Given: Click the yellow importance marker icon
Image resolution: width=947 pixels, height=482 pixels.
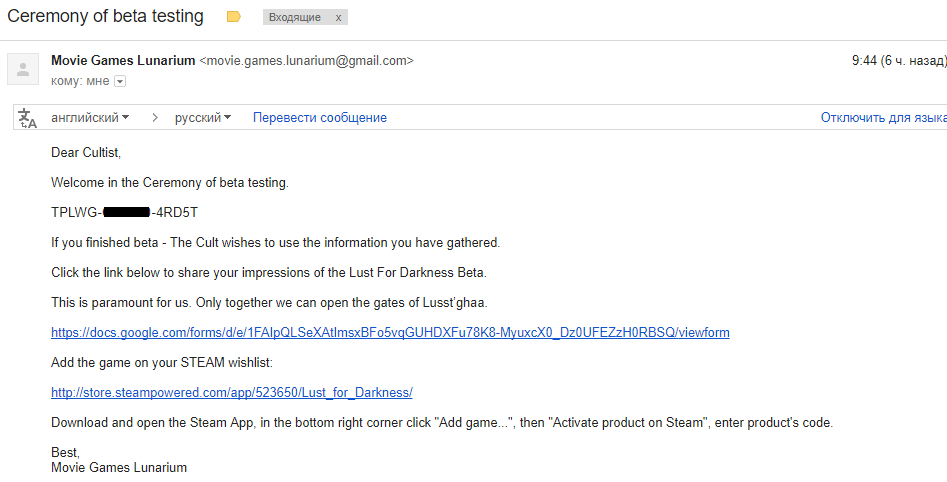Looking at the screenshot, I should [x=234, y=17].
